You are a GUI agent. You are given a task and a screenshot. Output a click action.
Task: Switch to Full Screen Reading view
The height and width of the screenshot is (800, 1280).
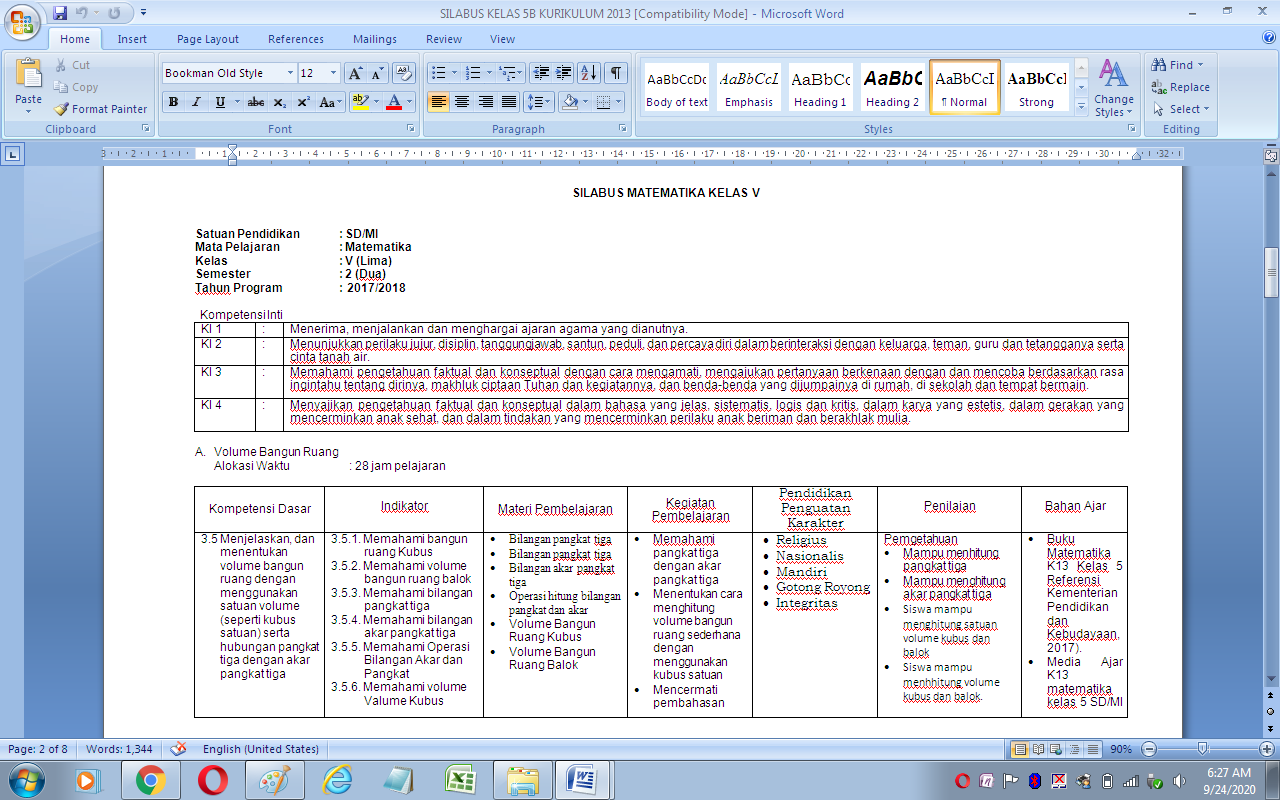(1036, 749)
